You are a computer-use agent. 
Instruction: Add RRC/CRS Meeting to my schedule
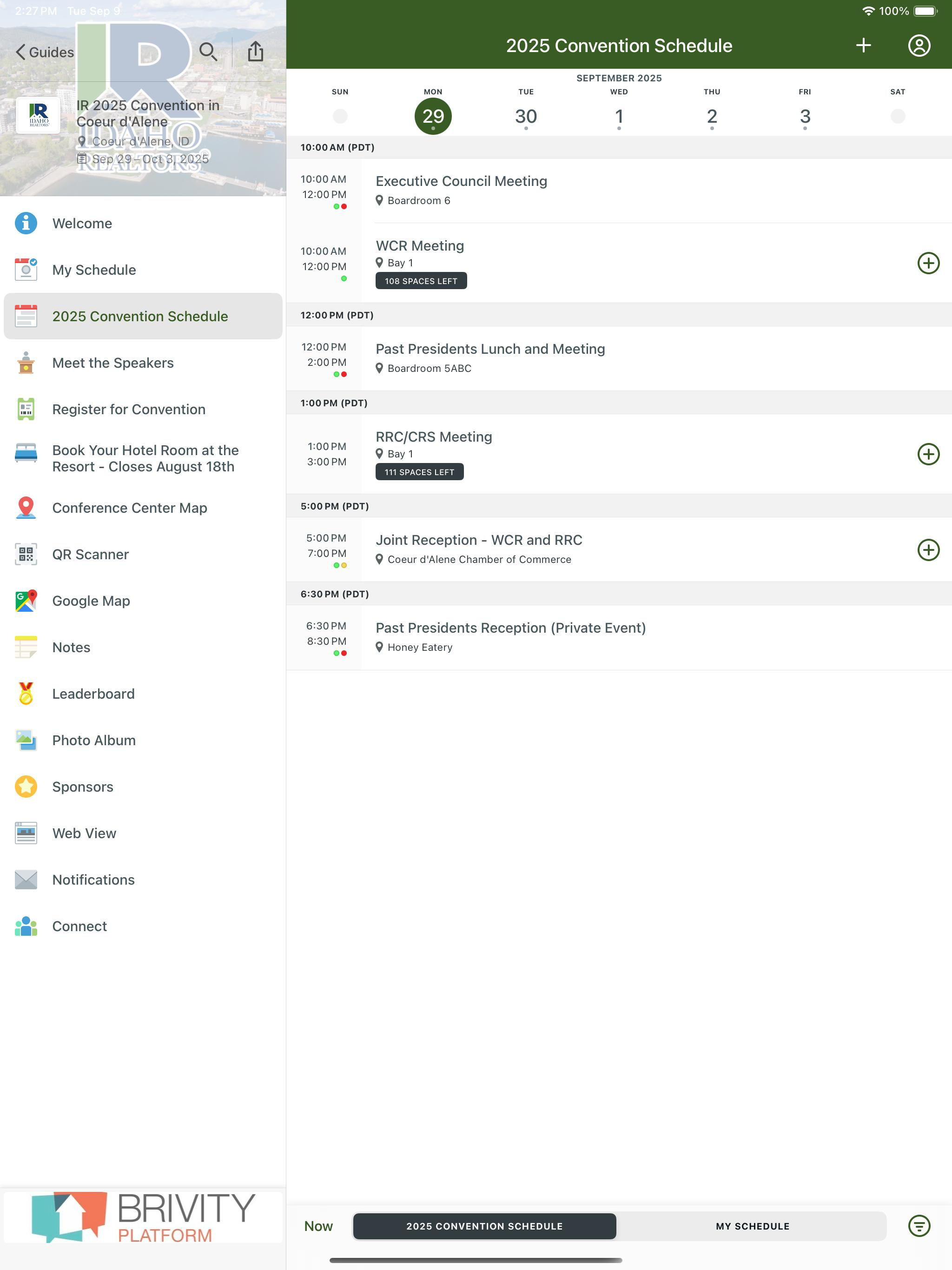pyautogui.click(x=928, y=454)
